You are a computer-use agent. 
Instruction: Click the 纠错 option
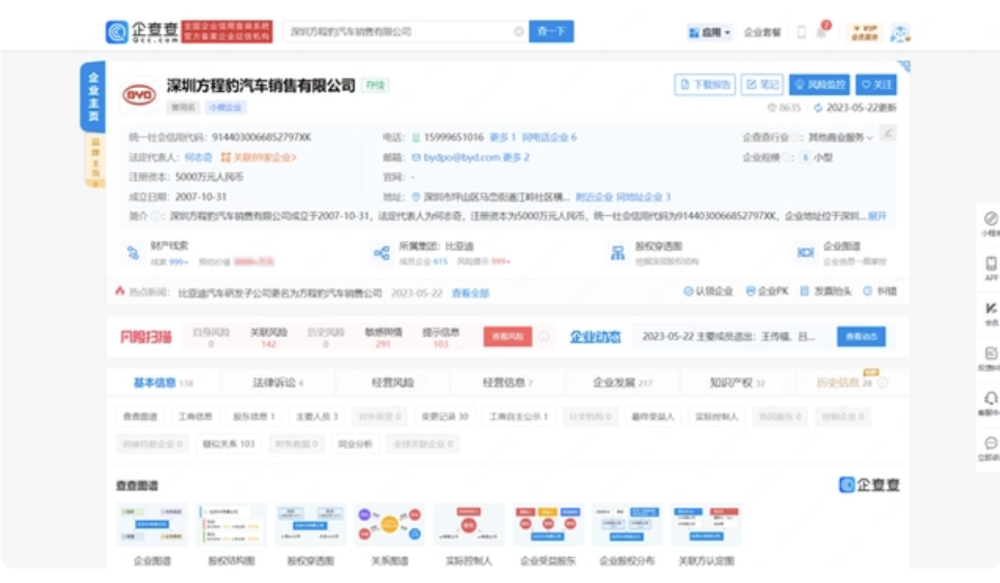click(879, 292)
